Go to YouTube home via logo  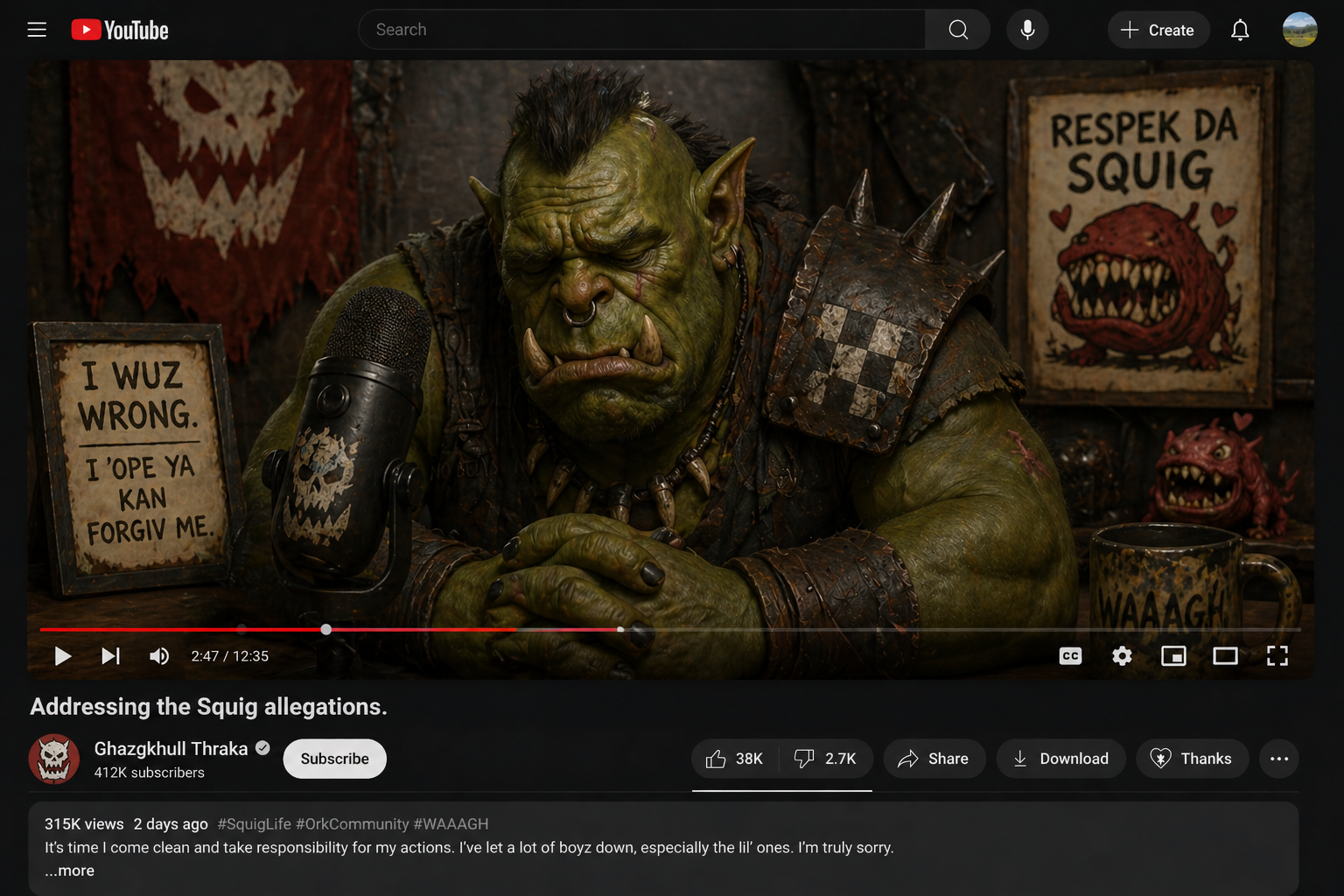pos(120,30)
